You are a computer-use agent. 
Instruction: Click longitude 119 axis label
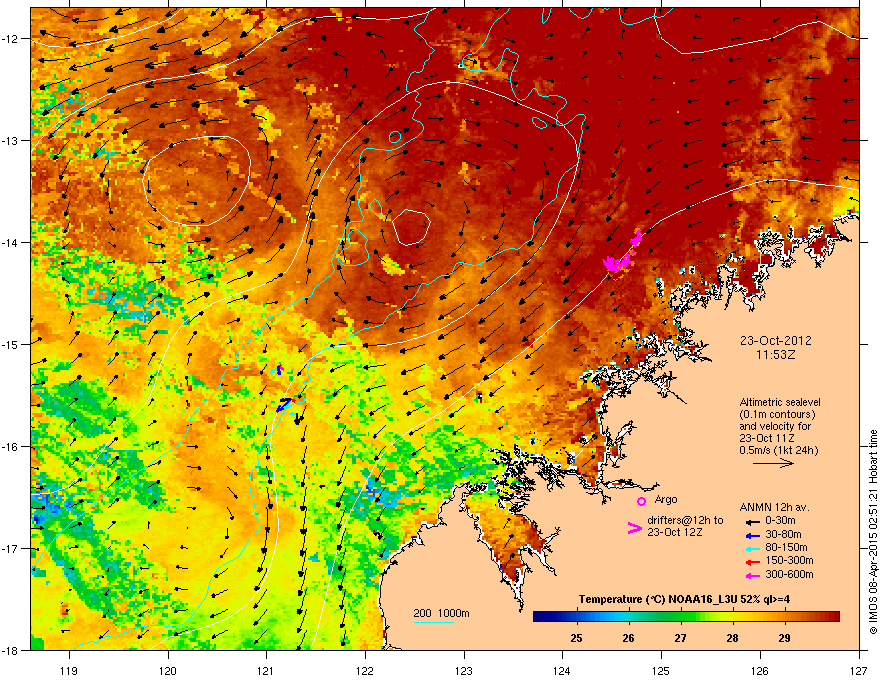(x=69, y=670)
